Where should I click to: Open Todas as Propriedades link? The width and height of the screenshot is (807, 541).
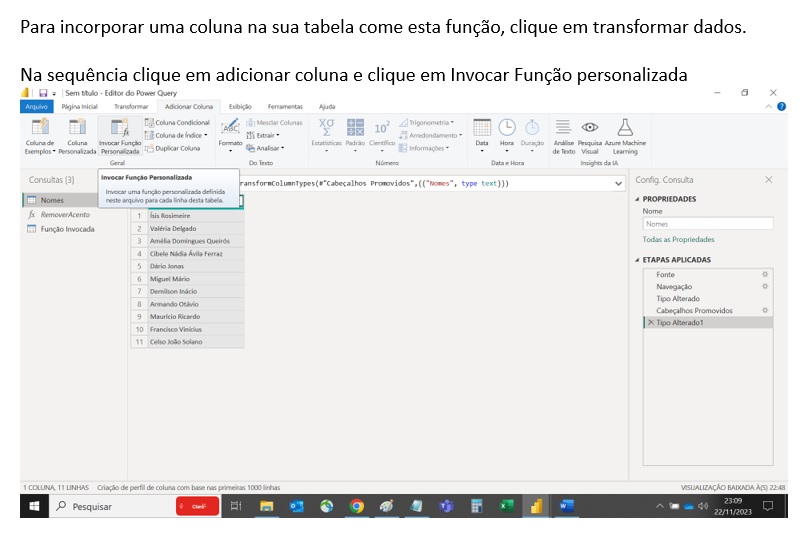pos(678,239)
